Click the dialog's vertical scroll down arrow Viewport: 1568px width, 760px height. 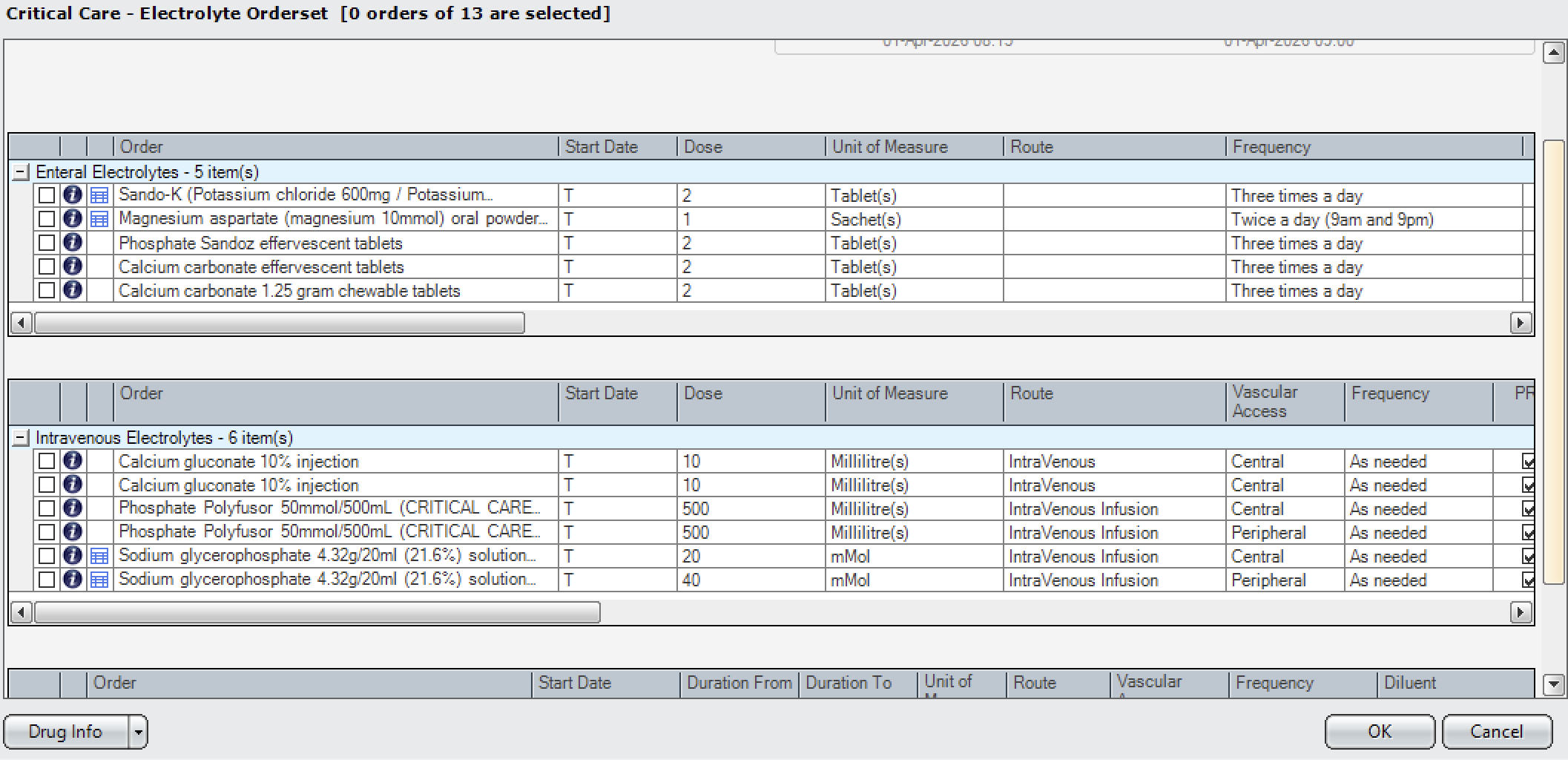point(1553,685)
